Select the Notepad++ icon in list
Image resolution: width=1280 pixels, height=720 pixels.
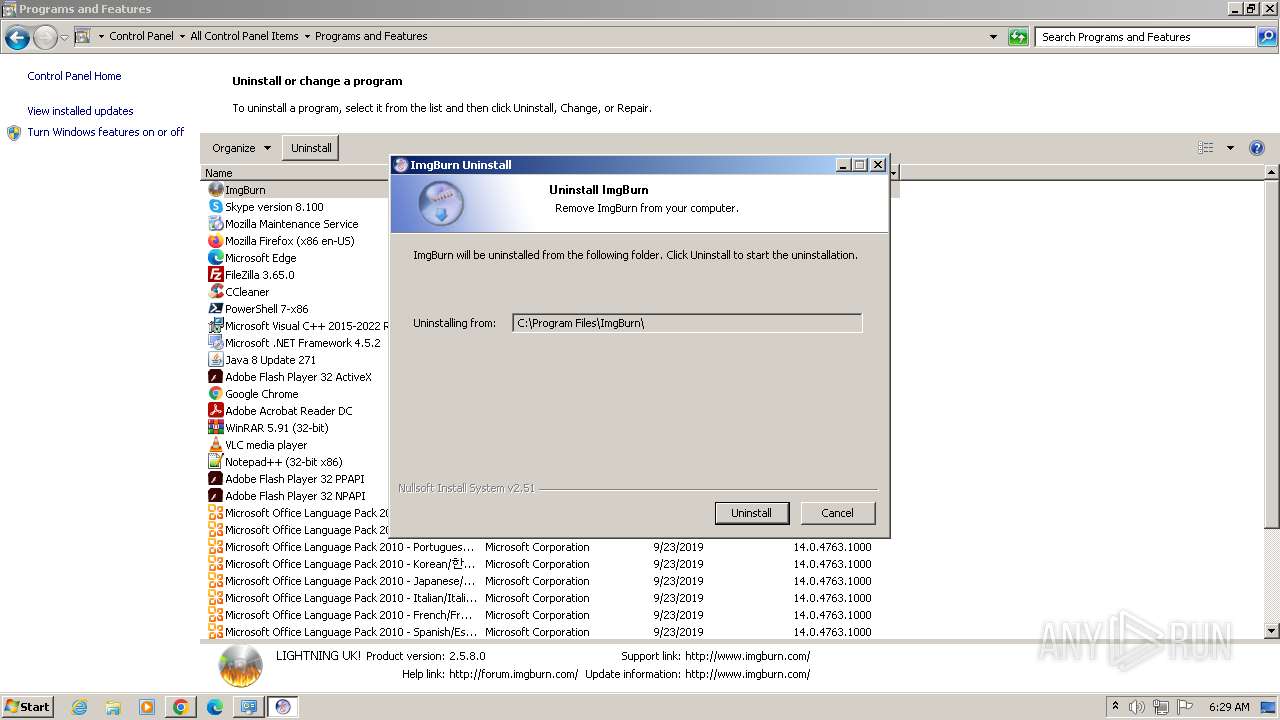215,462
